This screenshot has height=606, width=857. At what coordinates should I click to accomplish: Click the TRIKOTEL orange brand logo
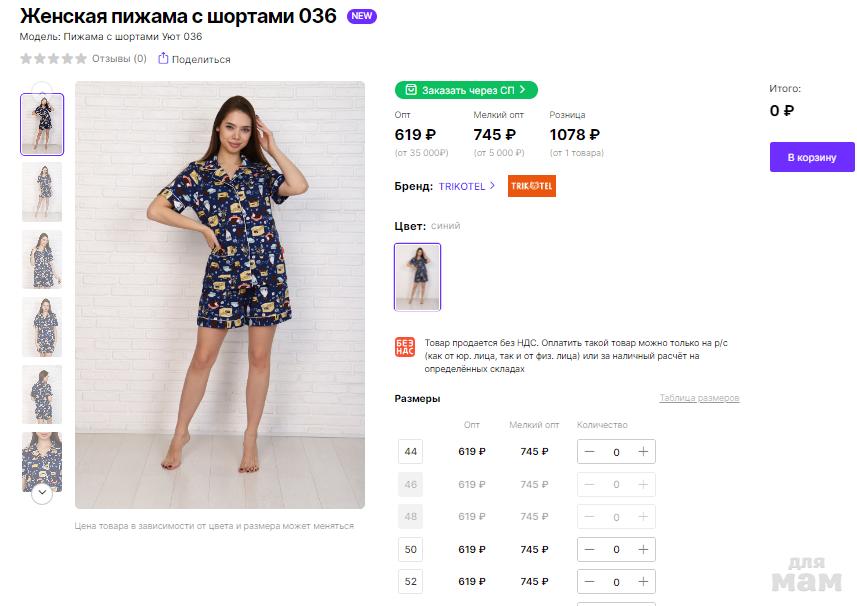pos(531,186)
